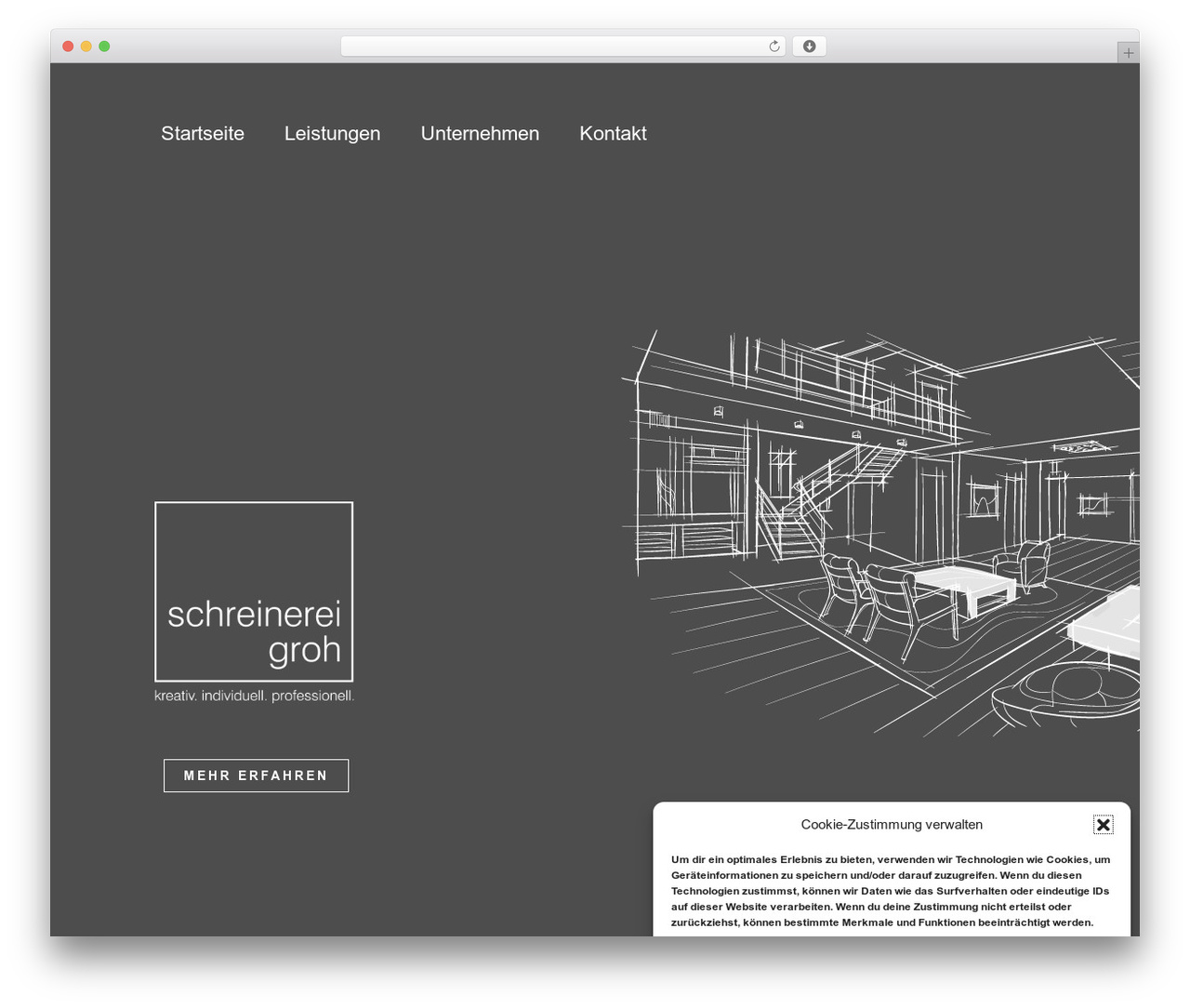Image resolution: width=1190 pixels, height=1008 pixels.
Task: Reload the page using the refresh icon
Action: tap(773, 46)
